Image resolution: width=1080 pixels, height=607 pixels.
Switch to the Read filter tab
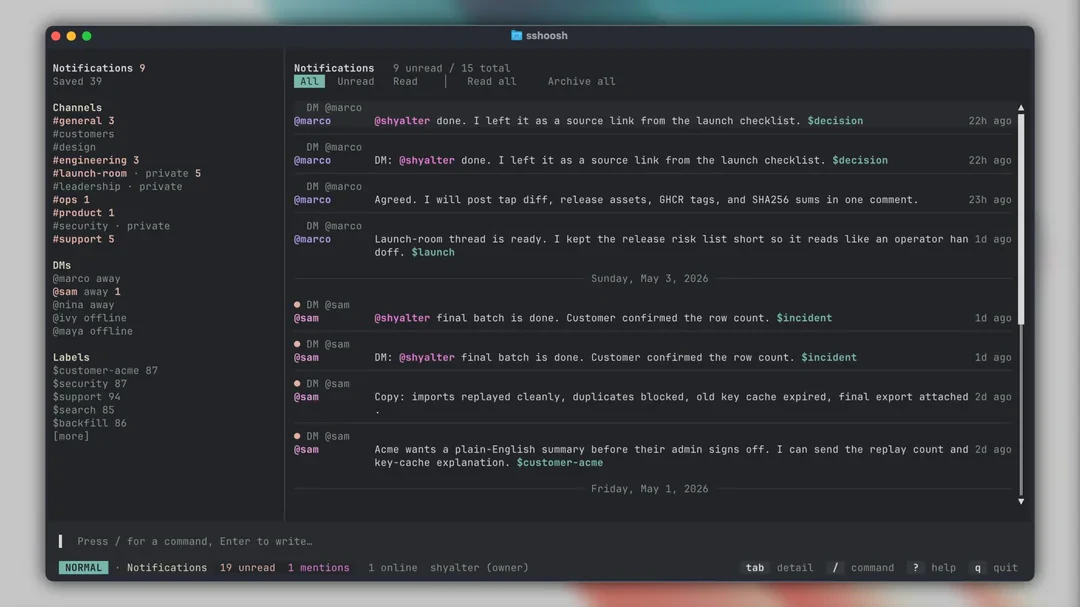click(405, 81)
